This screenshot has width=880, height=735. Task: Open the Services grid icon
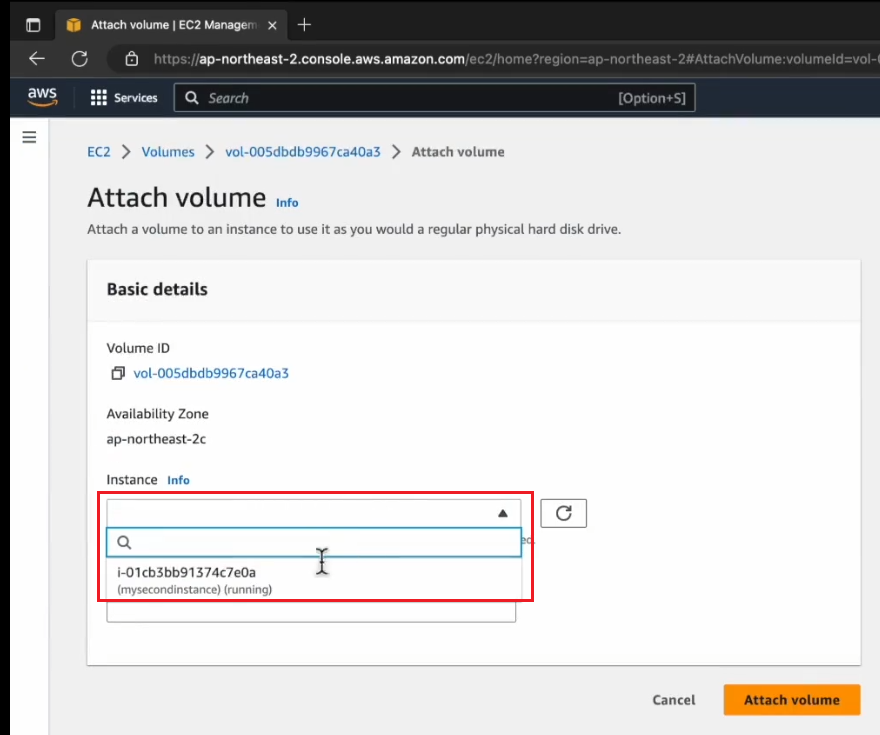click(99, 98)
